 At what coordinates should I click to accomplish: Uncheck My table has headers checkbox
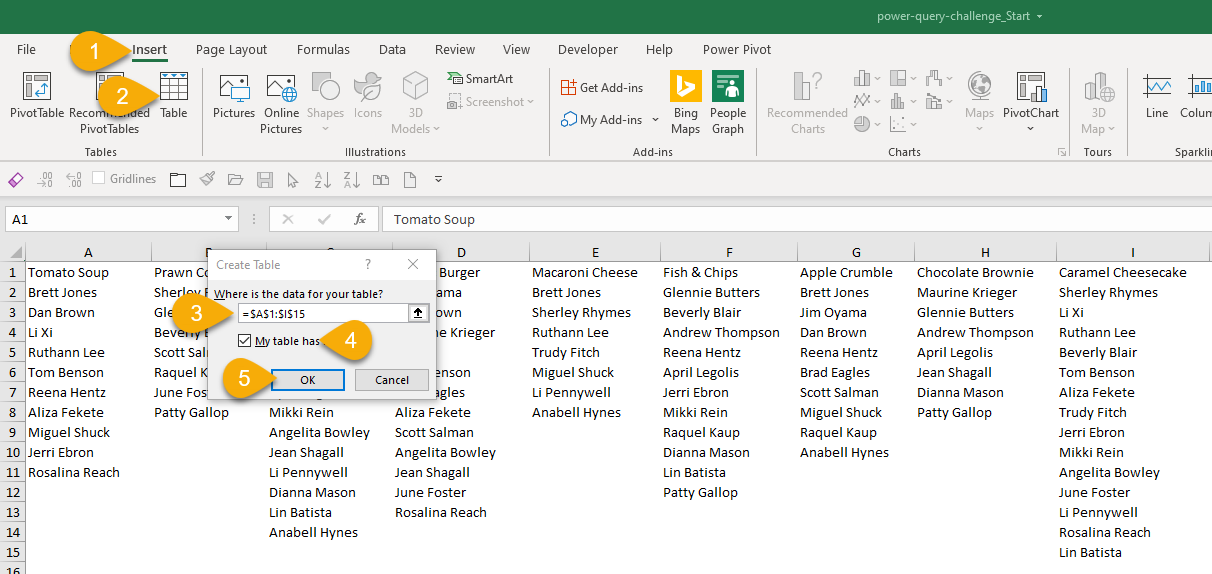245,341
